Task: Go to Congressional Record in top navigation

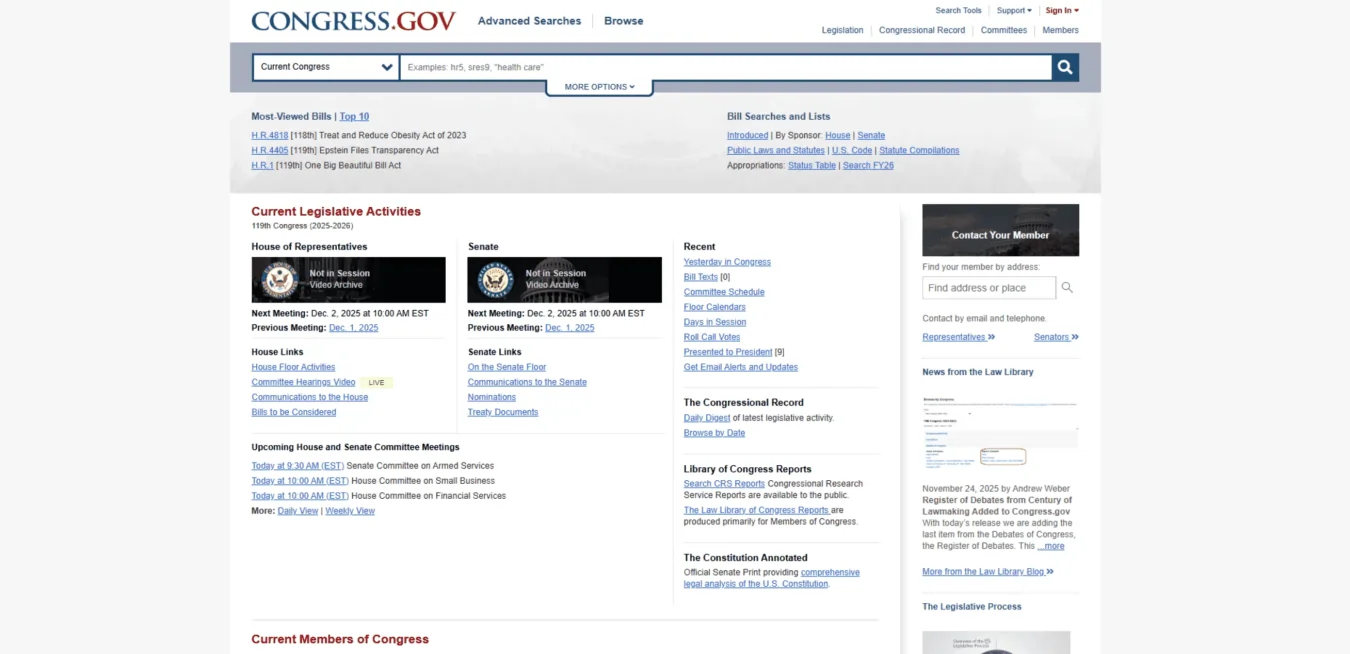Action: [922, 30]
